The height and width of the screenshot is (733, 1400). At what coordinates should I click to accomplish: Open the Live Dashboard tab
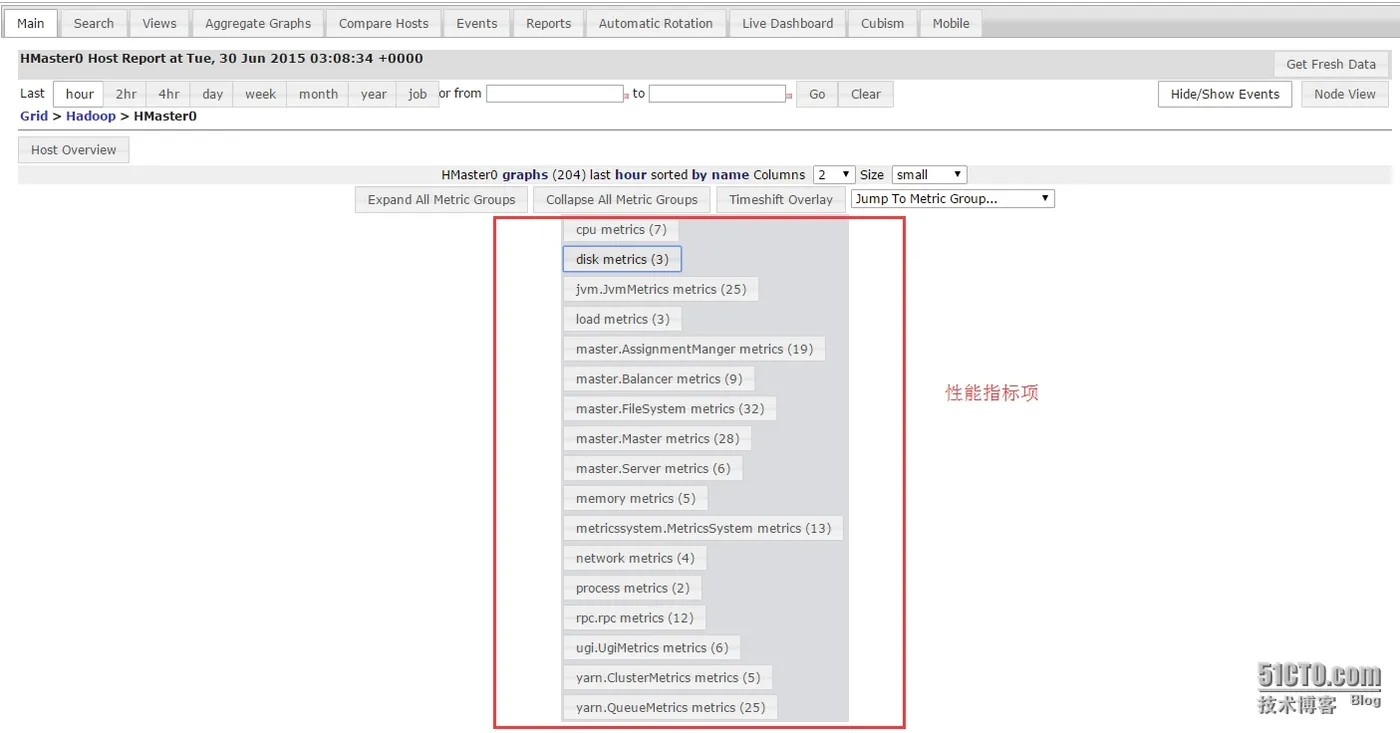[x=788, y=23]
